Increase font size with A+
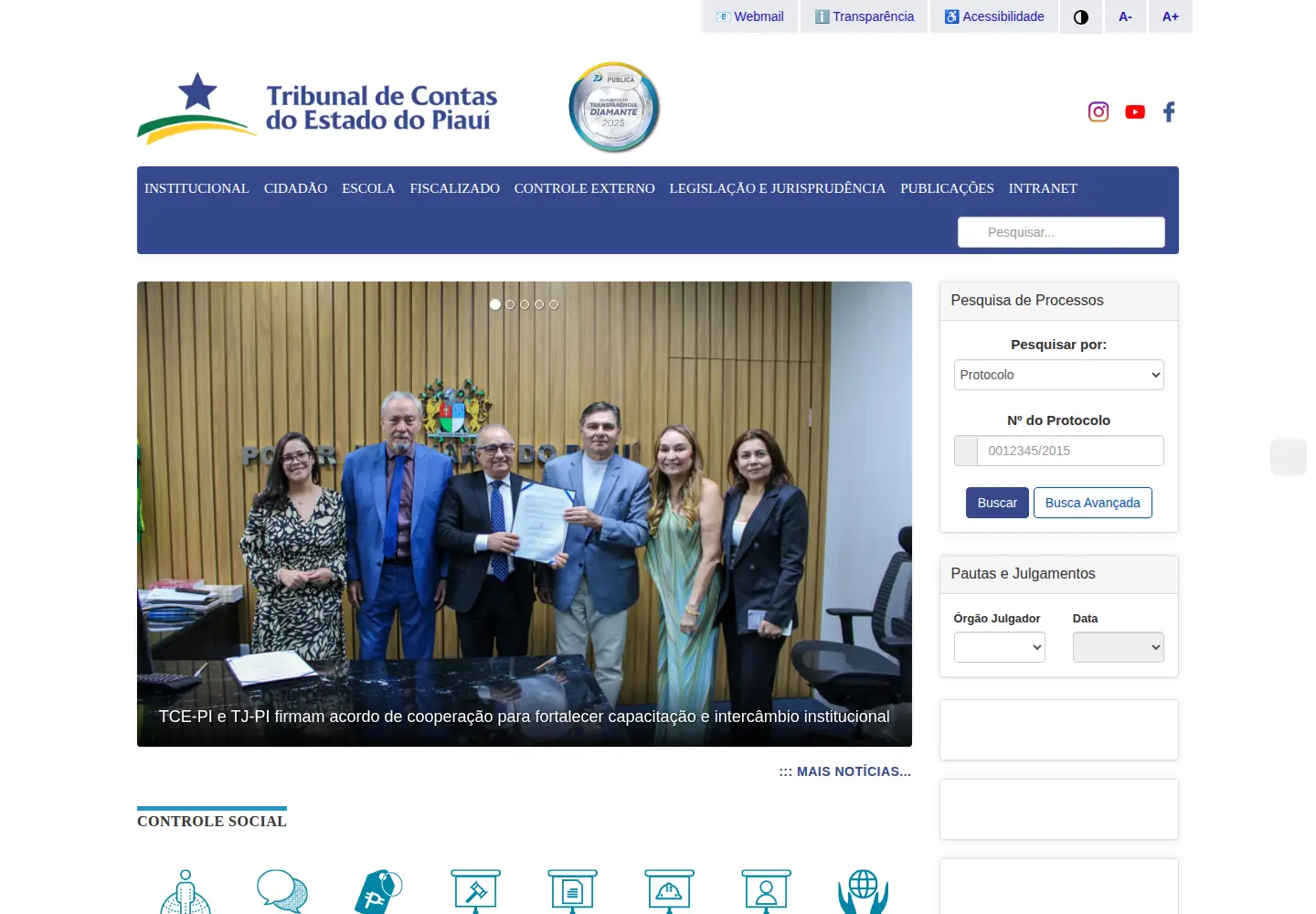The image size is (1316, 914). point(1171,16)
